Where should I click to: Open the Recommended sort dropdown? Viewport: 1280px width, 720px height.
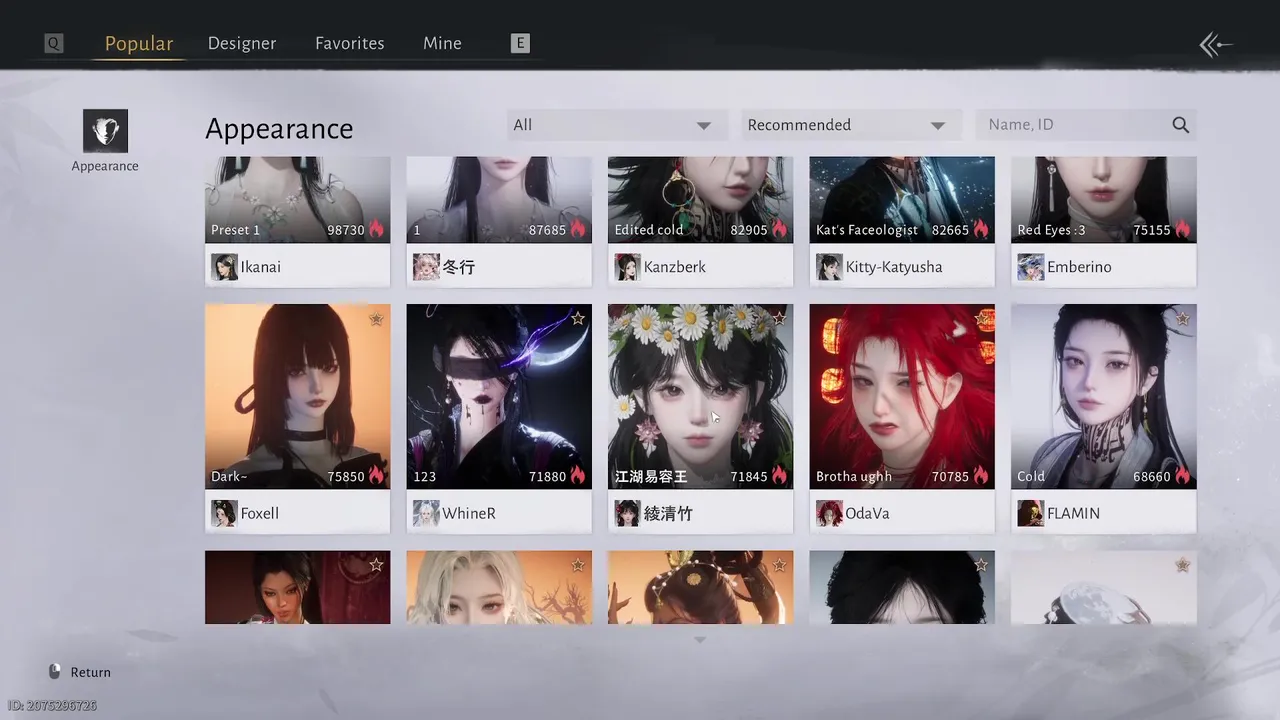(851, 125)
